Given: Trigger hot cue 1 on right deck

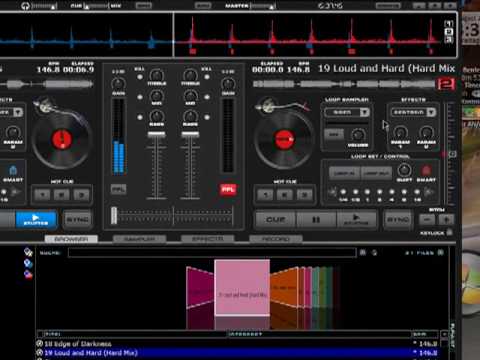Looking at the screenshot, I should (x=266, y=195).
